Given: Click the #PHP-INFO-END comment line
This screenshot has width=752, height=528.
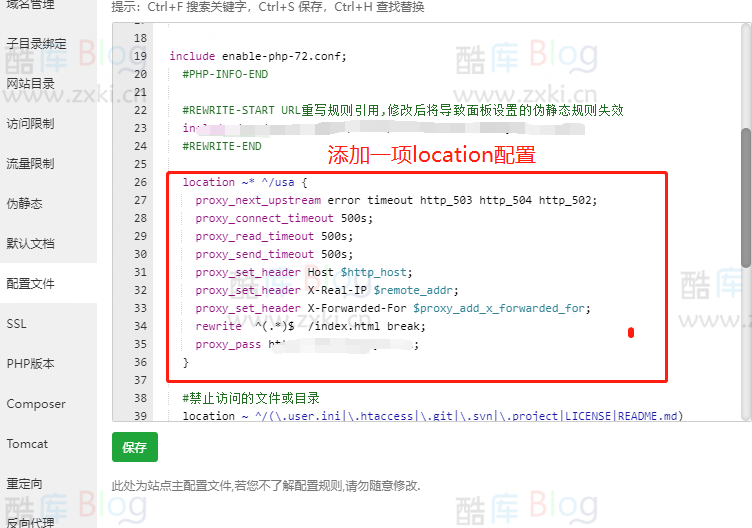Looking at the screenshot, I should click(x=225, y=74).
